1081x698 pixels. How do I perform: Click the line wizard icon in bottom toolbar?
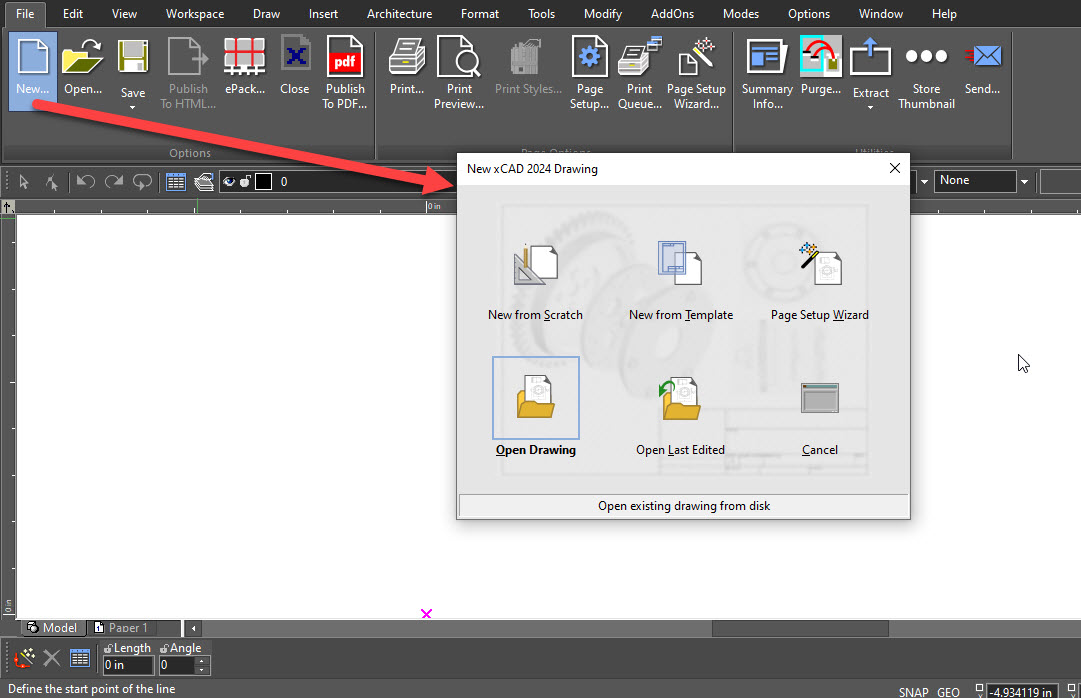(25, 658)
